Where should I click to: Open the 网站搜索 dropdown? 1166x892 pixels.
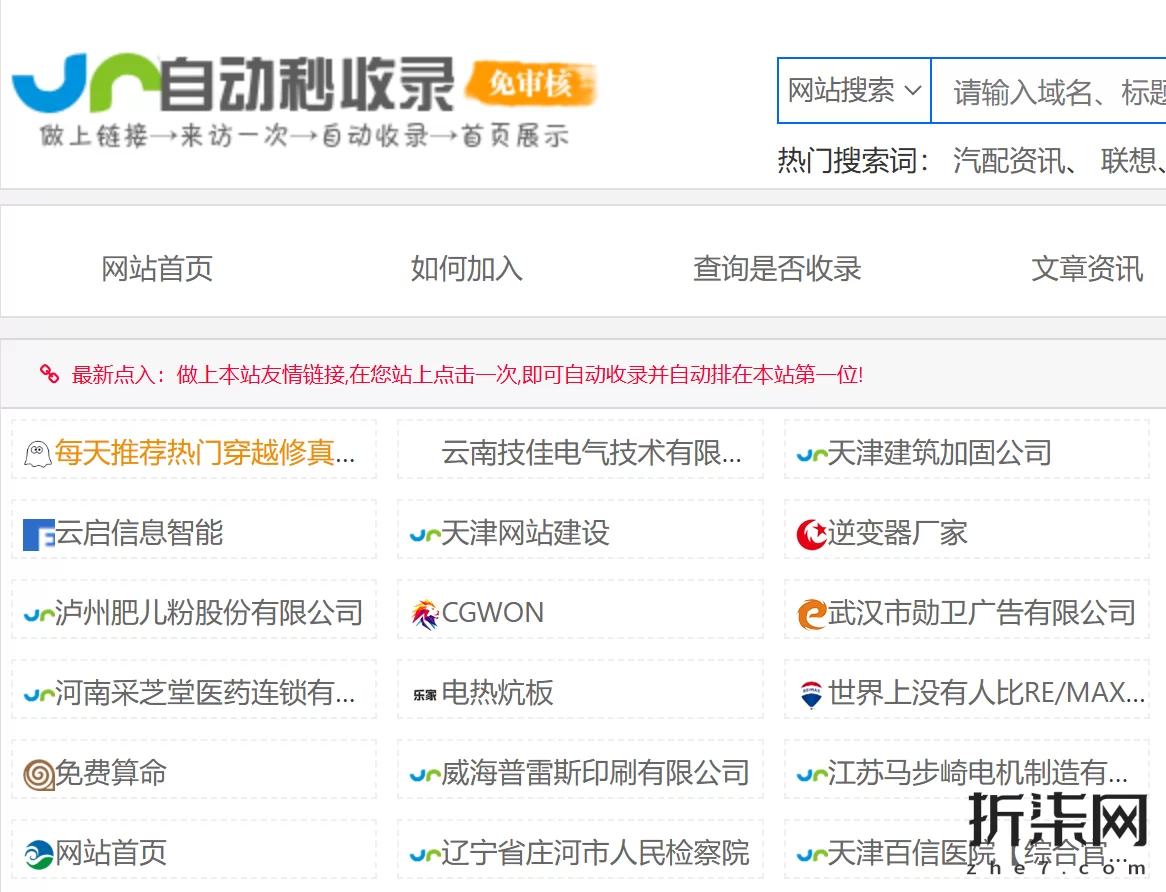[x=853, y=90]
